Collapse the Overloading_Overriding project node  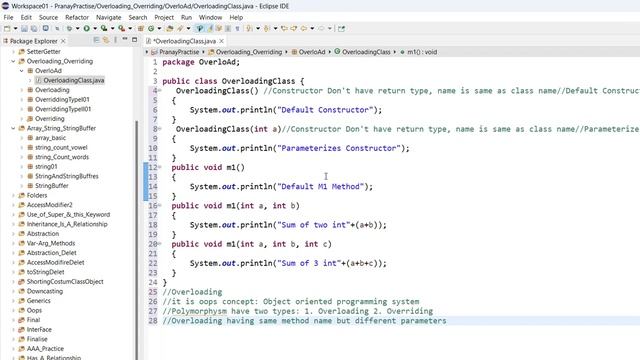pyautogui.click(x=13, y=61)
